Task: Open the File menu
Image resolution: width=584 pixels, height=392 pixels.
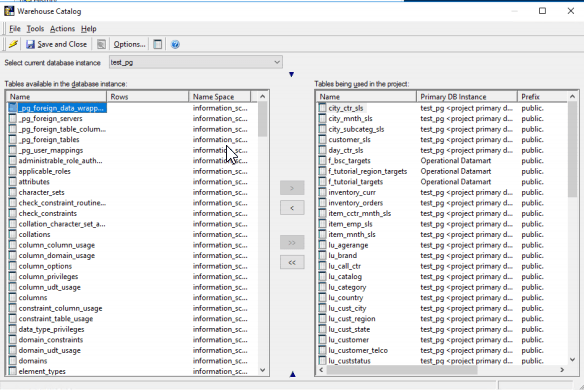Action: pyautogui.click(x=15, y=29)
